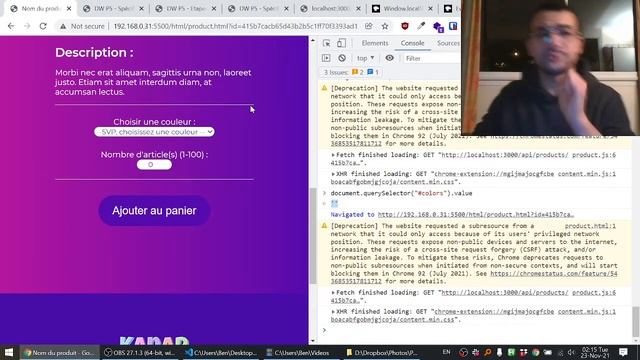
Task: Open the red shield extension icon
Action: pos(404,26)
